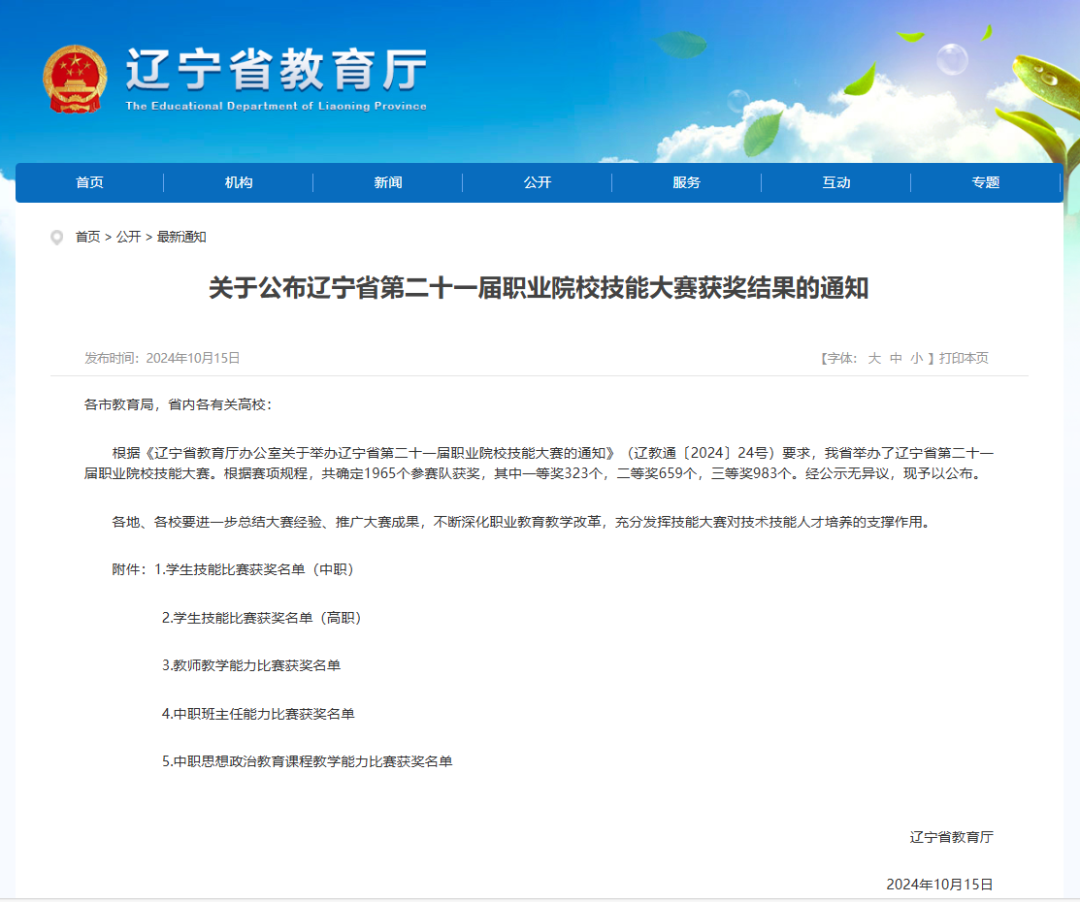Open the 机构 navigation menu item
The image size is (1080, 902).
click(x=238, y=182)
